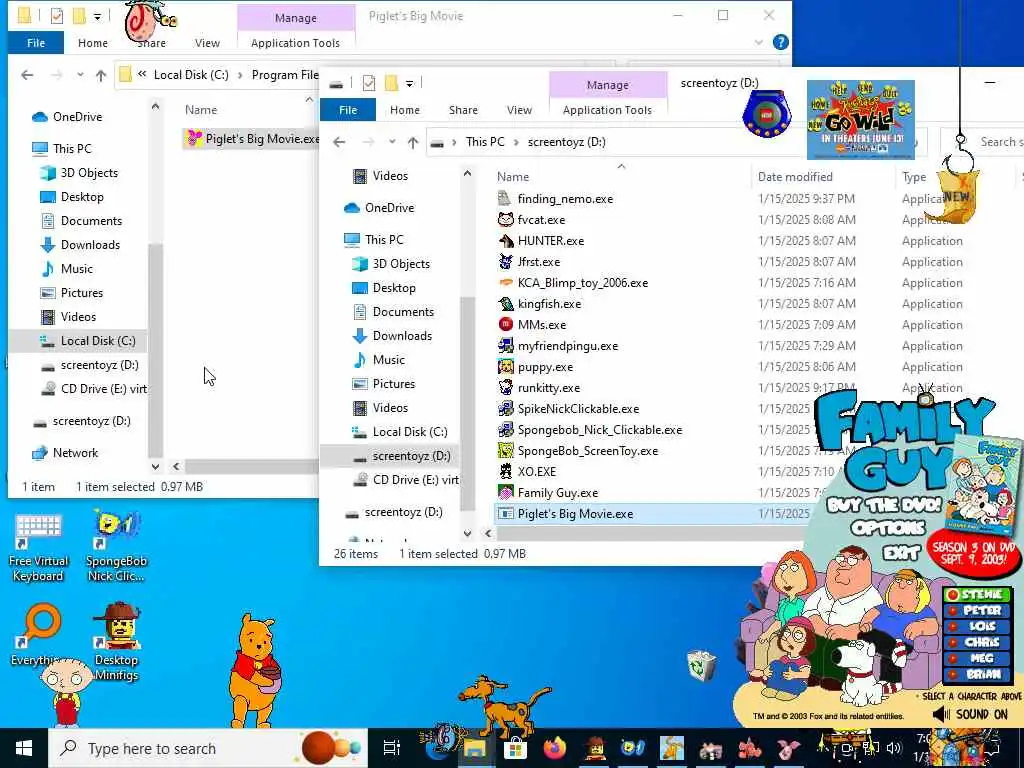
Task: Open the Recycle Bin on desktop
Action: 701,665
